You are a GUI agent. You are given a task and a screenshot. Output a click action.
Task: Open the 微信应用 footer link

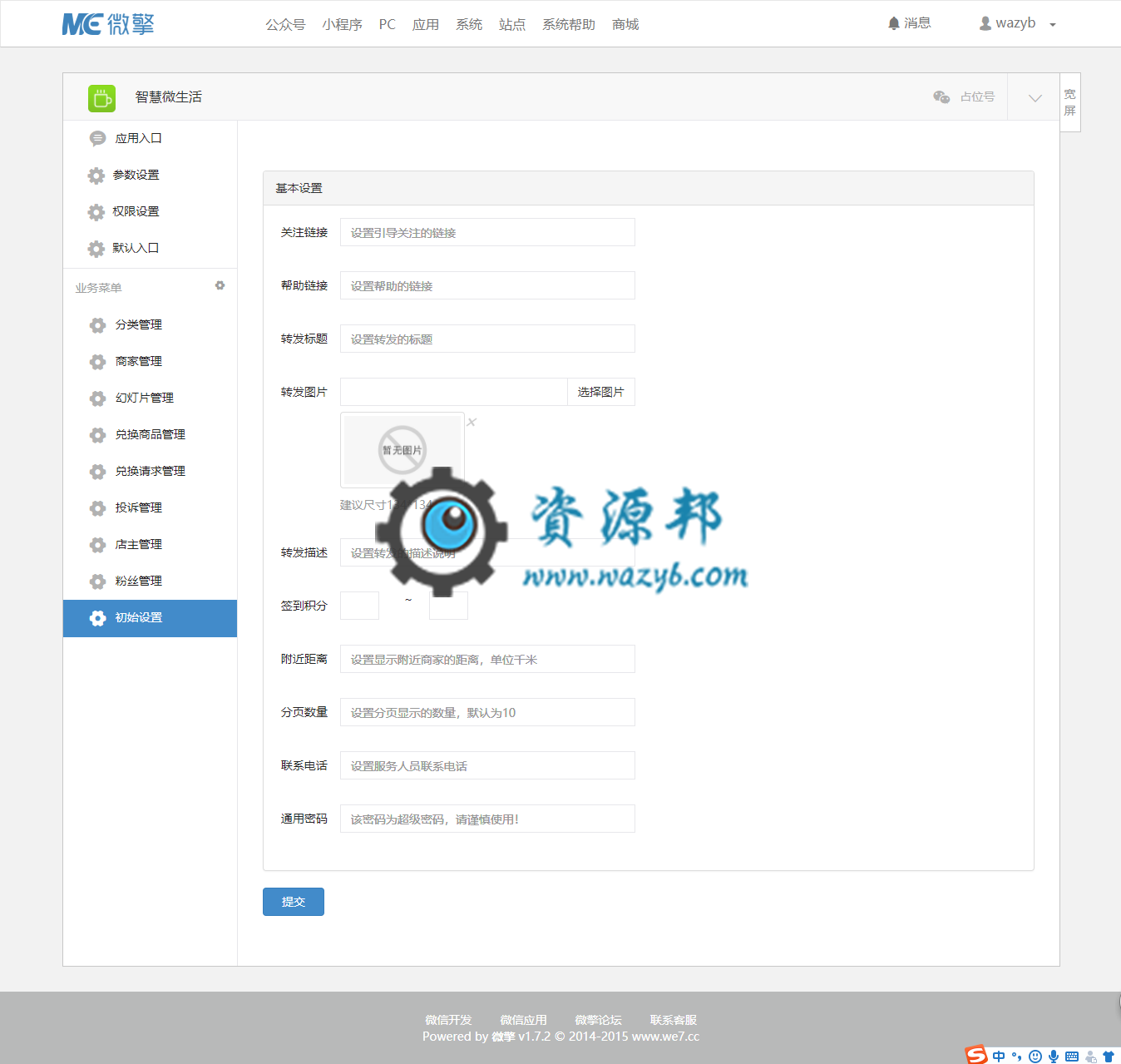(x=524, y=1020)
